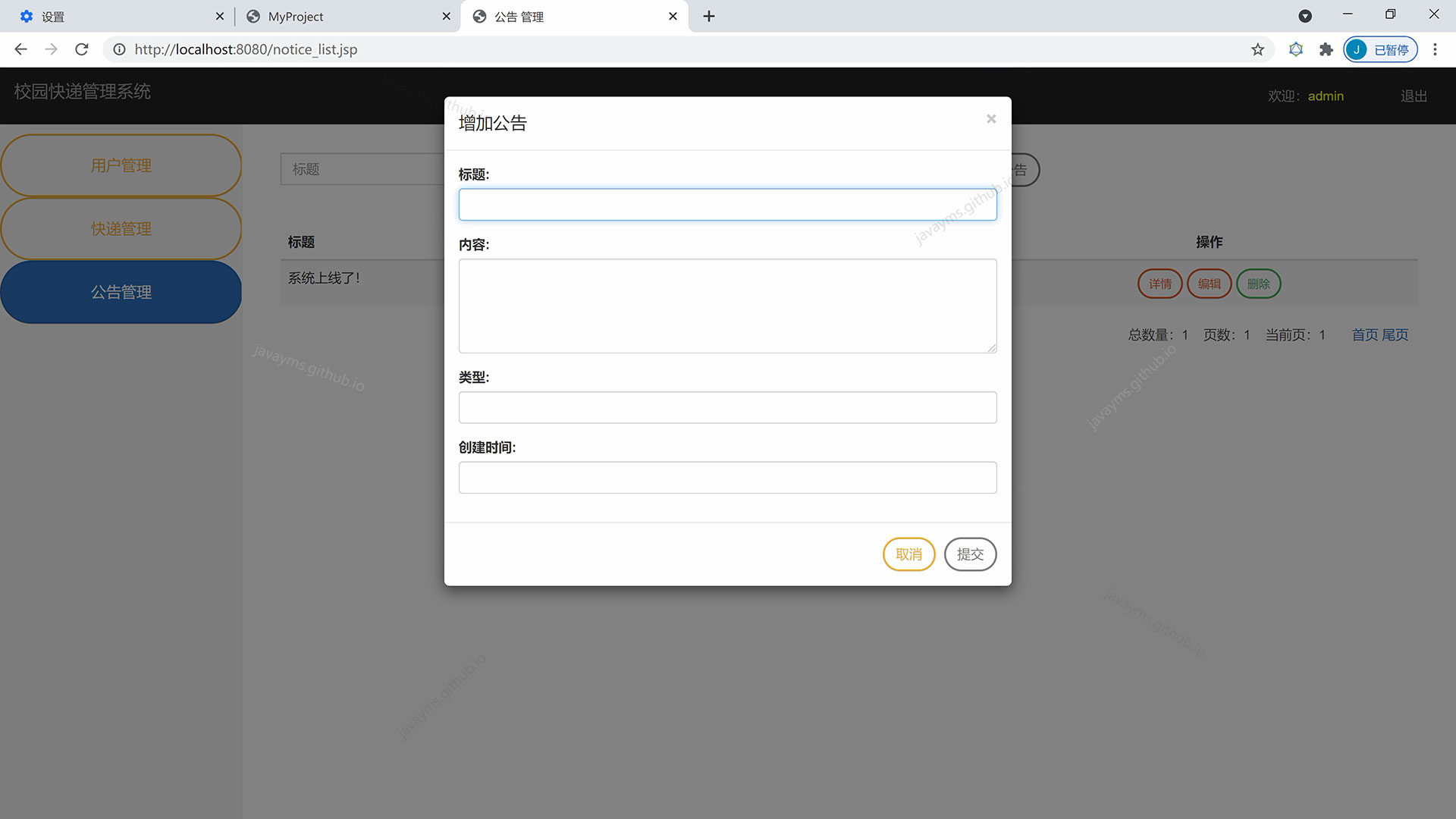
Task: Reload the notice_list.jsp page
Action: pyautogui.click(x=81, y=49)
